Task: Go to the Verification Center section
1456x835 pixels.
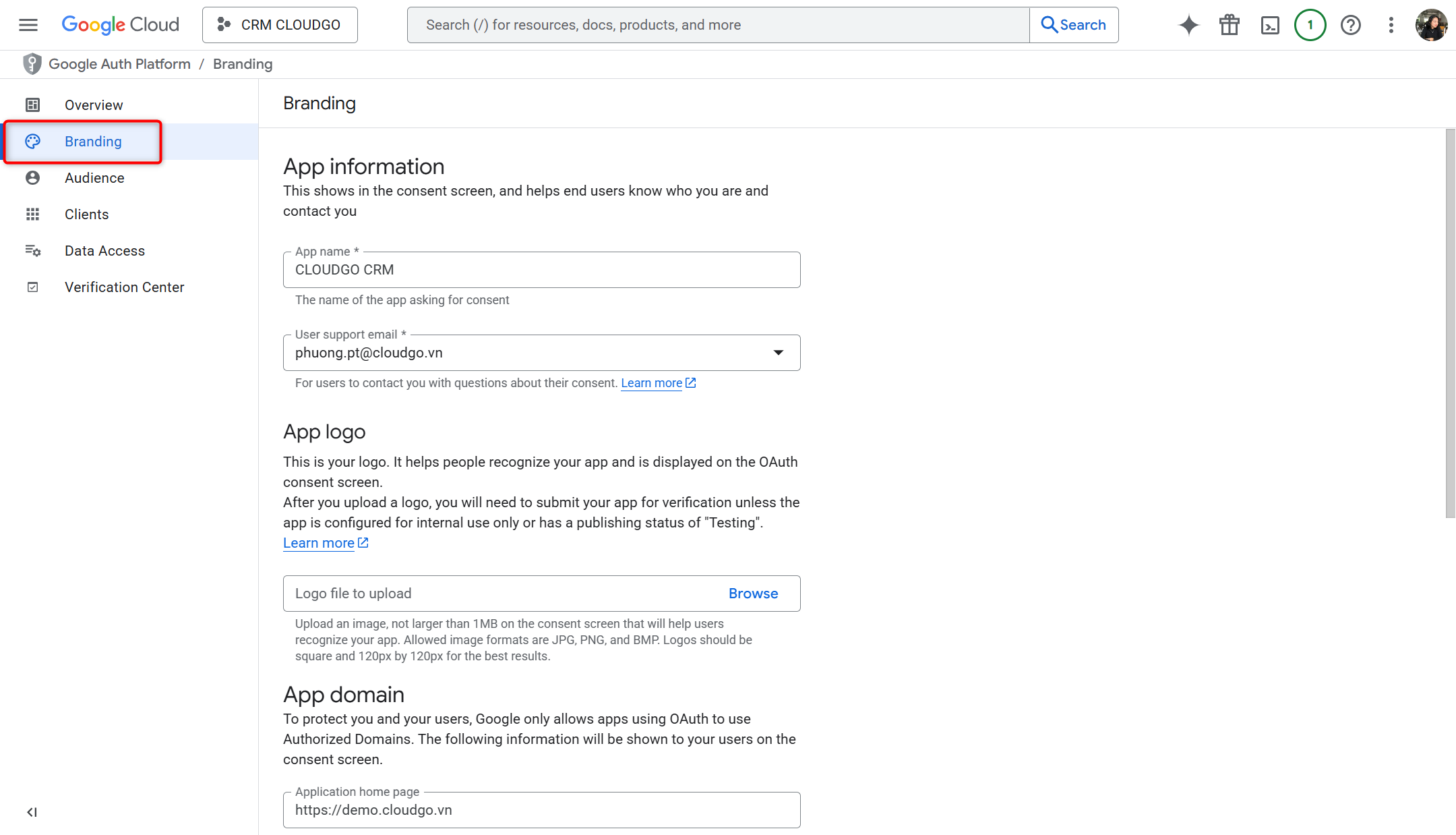Action: (124, 287)
